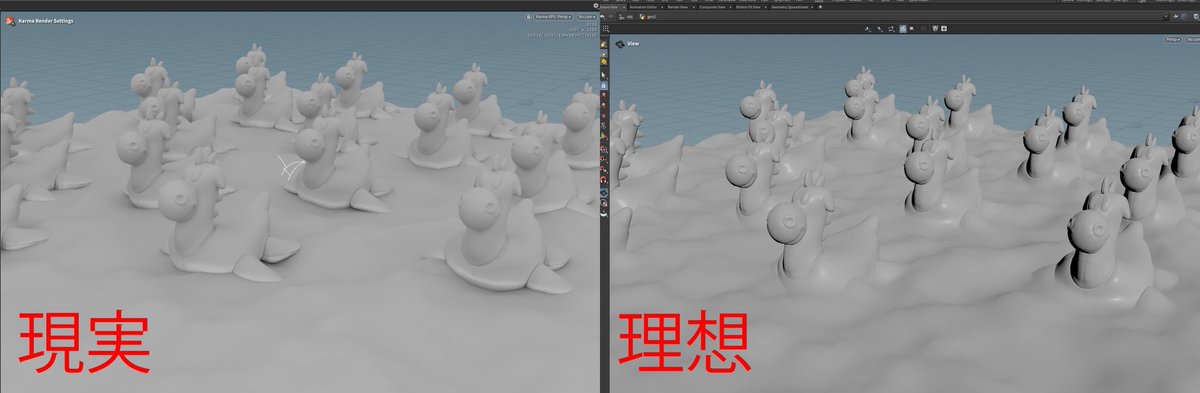1200x393 pixels.
Task: Open the Motion FX View tab
Action: 748,7
